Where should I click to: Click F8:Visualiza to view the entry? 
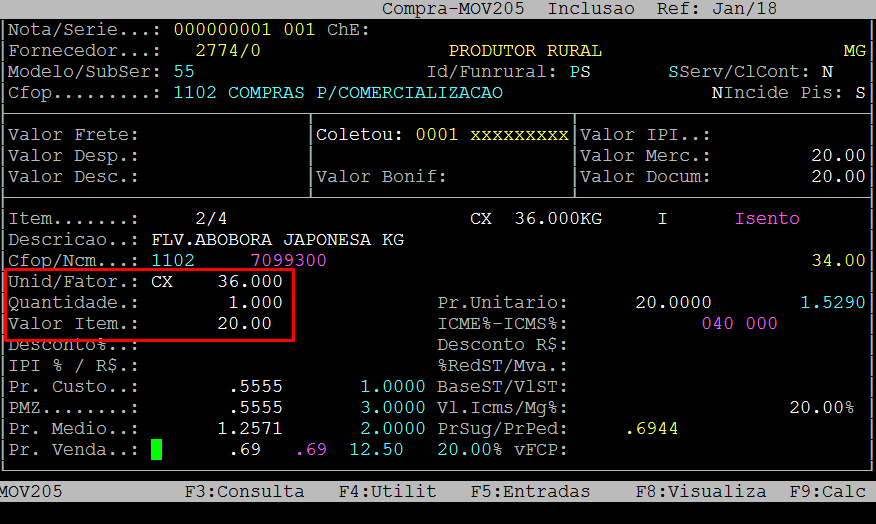[x=700, y=491]
